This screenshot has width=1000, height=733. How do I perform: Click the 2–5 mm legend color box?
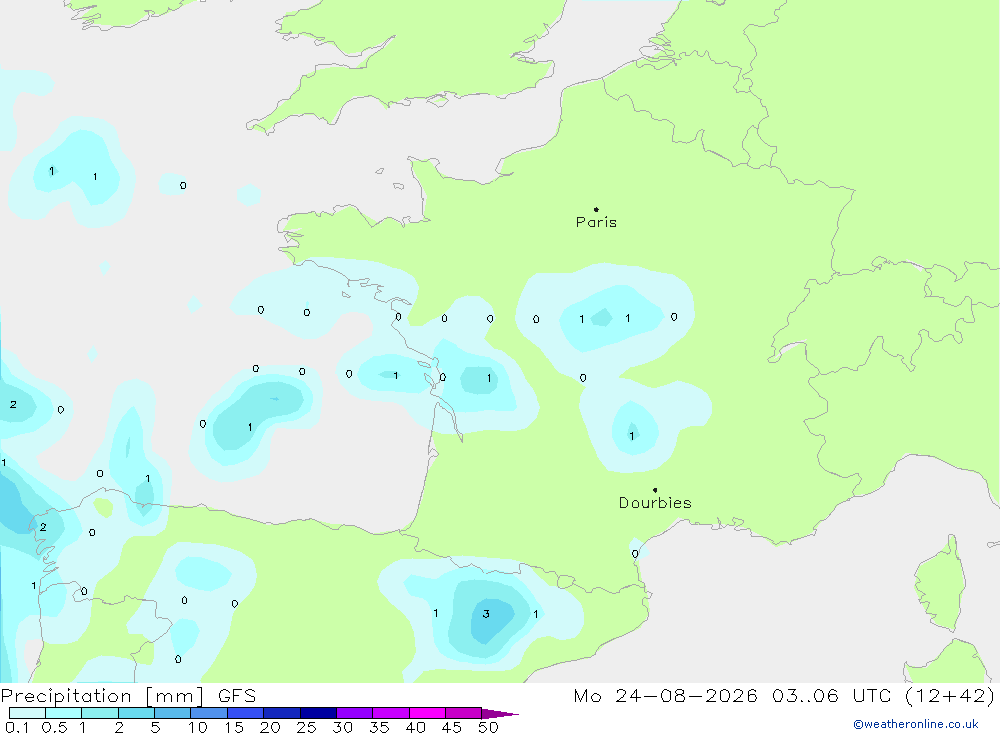click(136, 713)
